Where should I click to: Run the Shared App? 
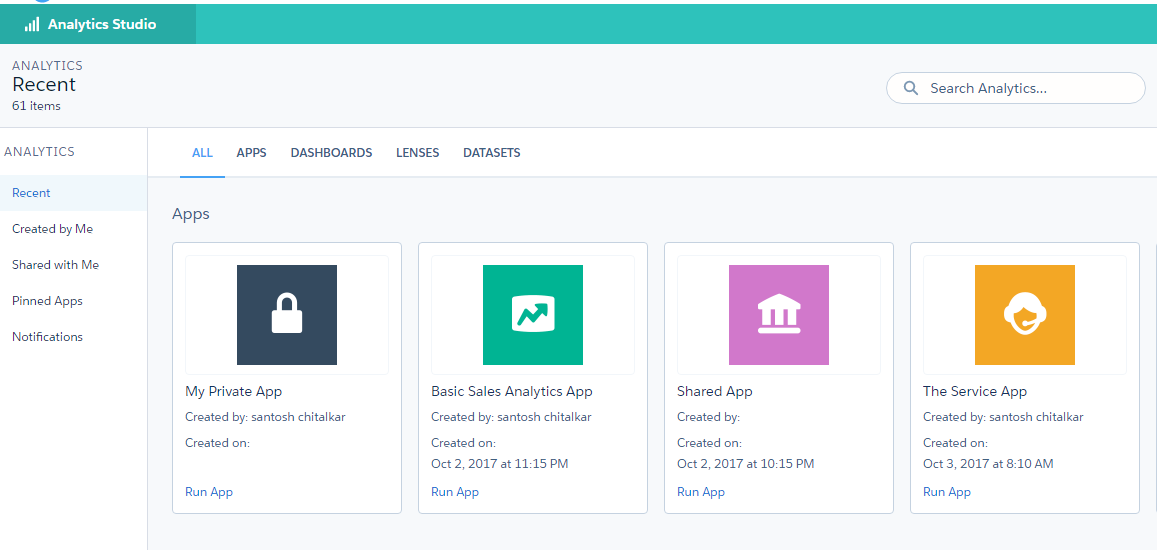pos(701,492)
